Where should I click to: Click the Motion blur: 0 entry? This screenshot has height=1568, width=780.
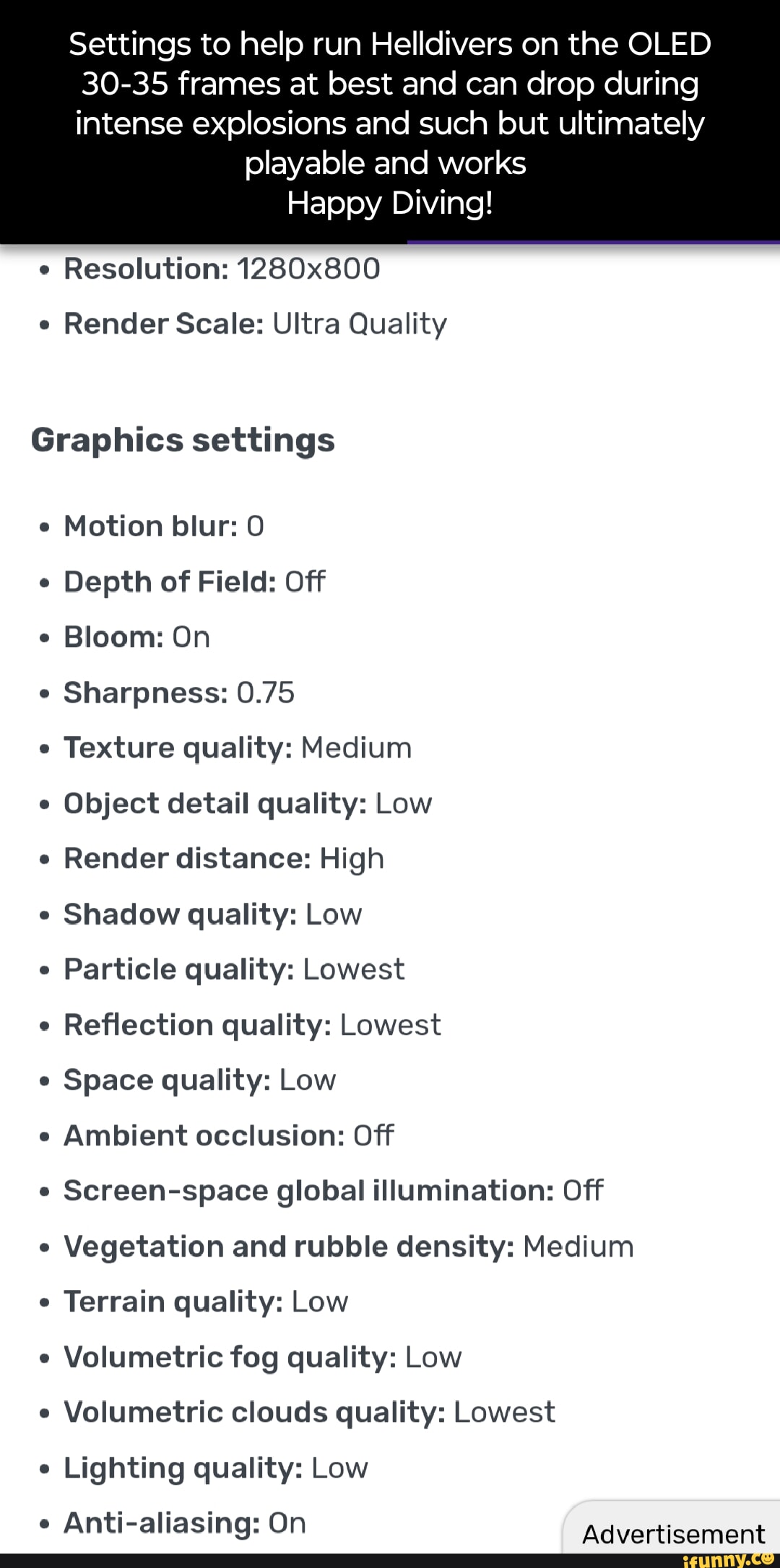coord(164,526)
